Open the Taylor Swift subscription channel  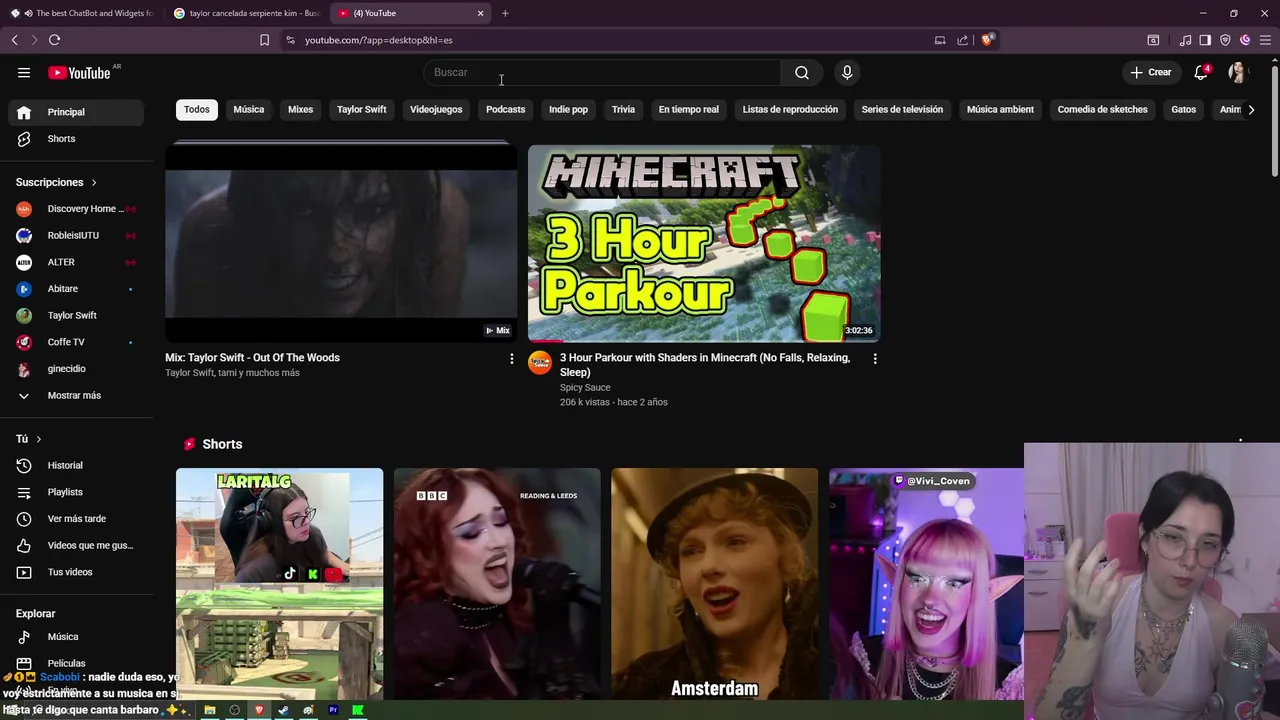76,315
